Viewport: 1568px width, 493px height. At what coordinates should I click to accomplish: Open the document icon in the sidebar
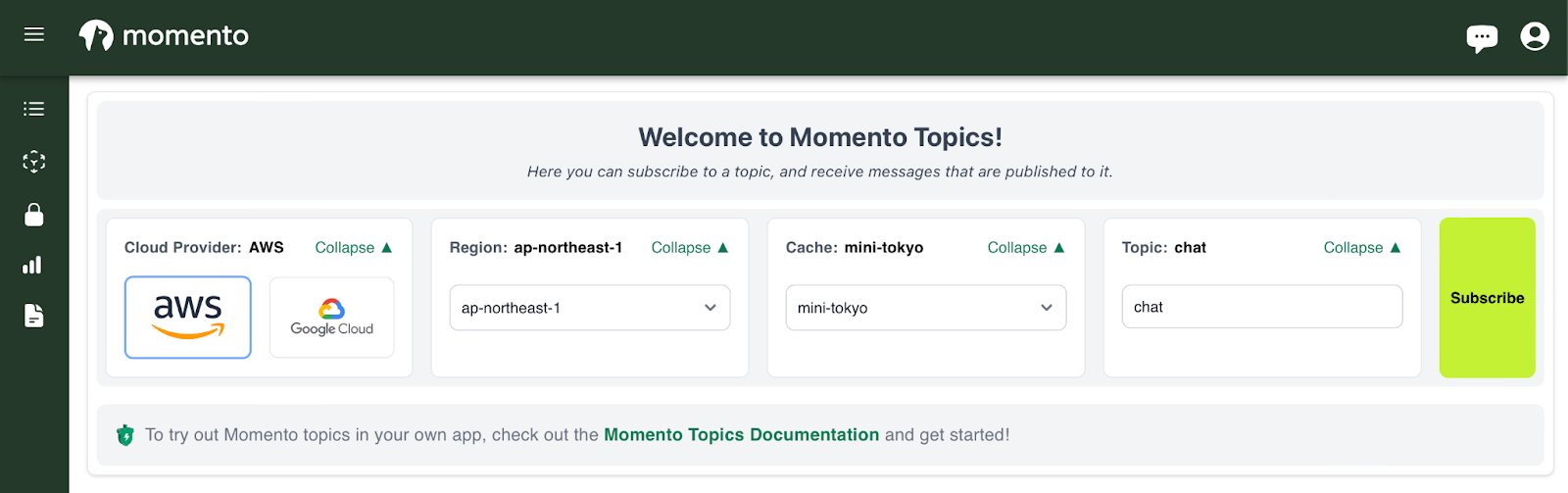tap(34, 316)
